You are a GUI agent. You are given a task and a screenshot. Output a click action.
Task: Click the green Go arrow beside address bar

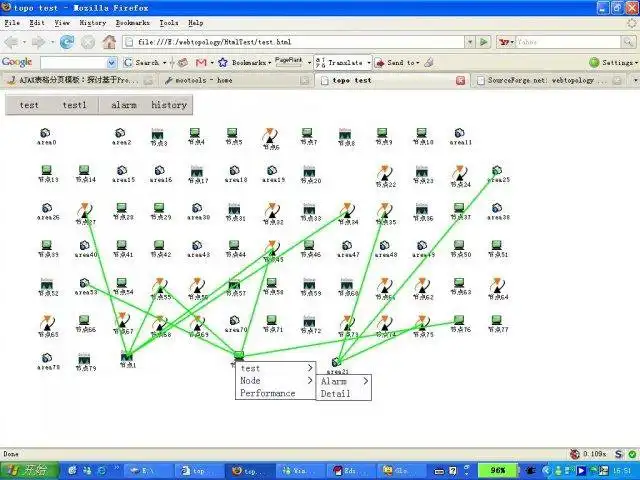coord(484,42)
